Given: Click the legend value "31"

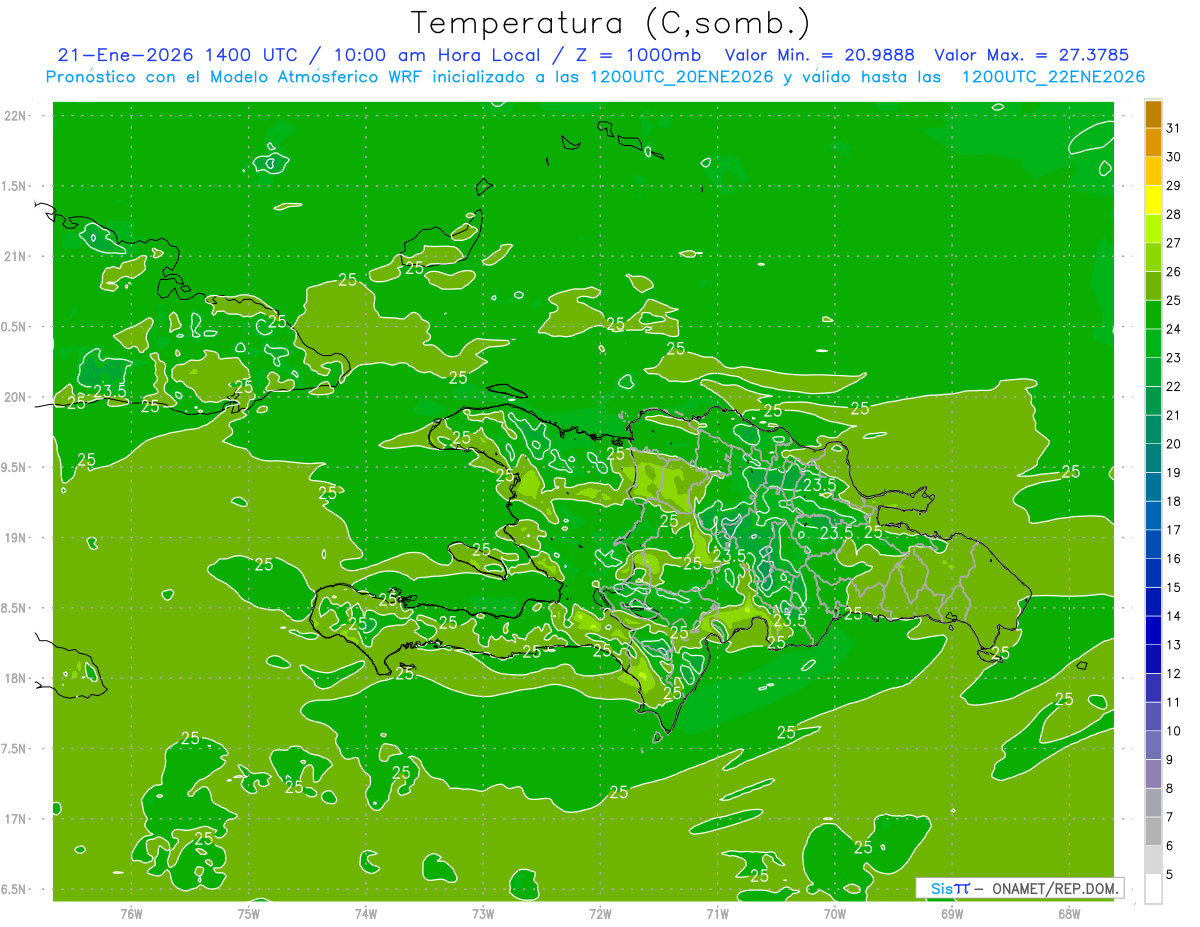Looking at the screenshot, I should click(x=1173, y=128).
